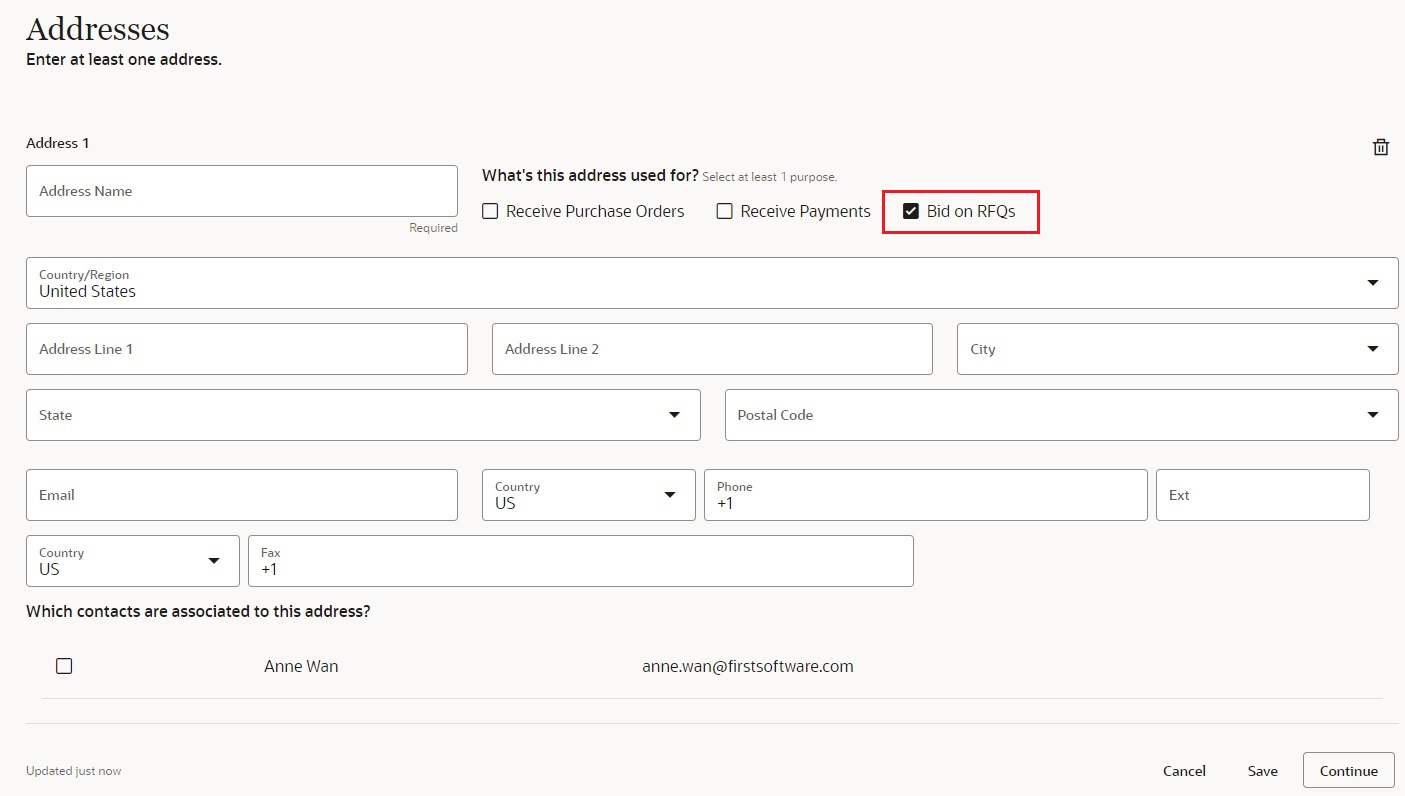Click the Address Name field
Image resolution: width=1405 pixels, height=796 pixels.
pyautogui.click(x=242, y=191)
